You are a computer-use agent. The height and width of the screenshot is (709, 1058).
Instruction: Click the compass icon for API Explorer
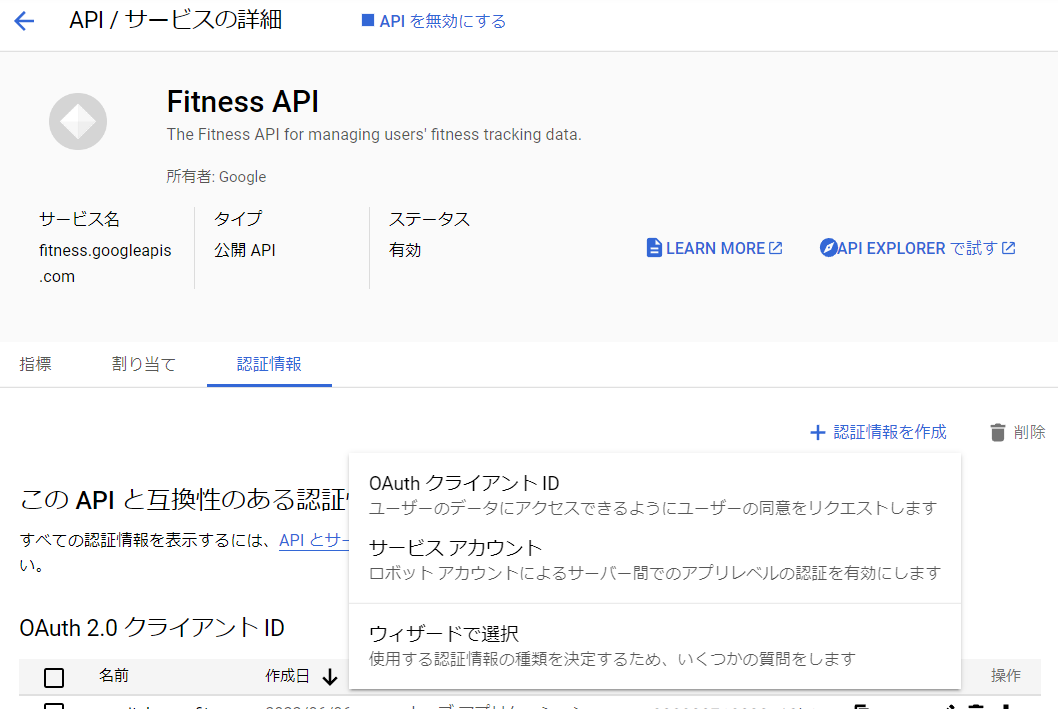(x=827, y=248)
